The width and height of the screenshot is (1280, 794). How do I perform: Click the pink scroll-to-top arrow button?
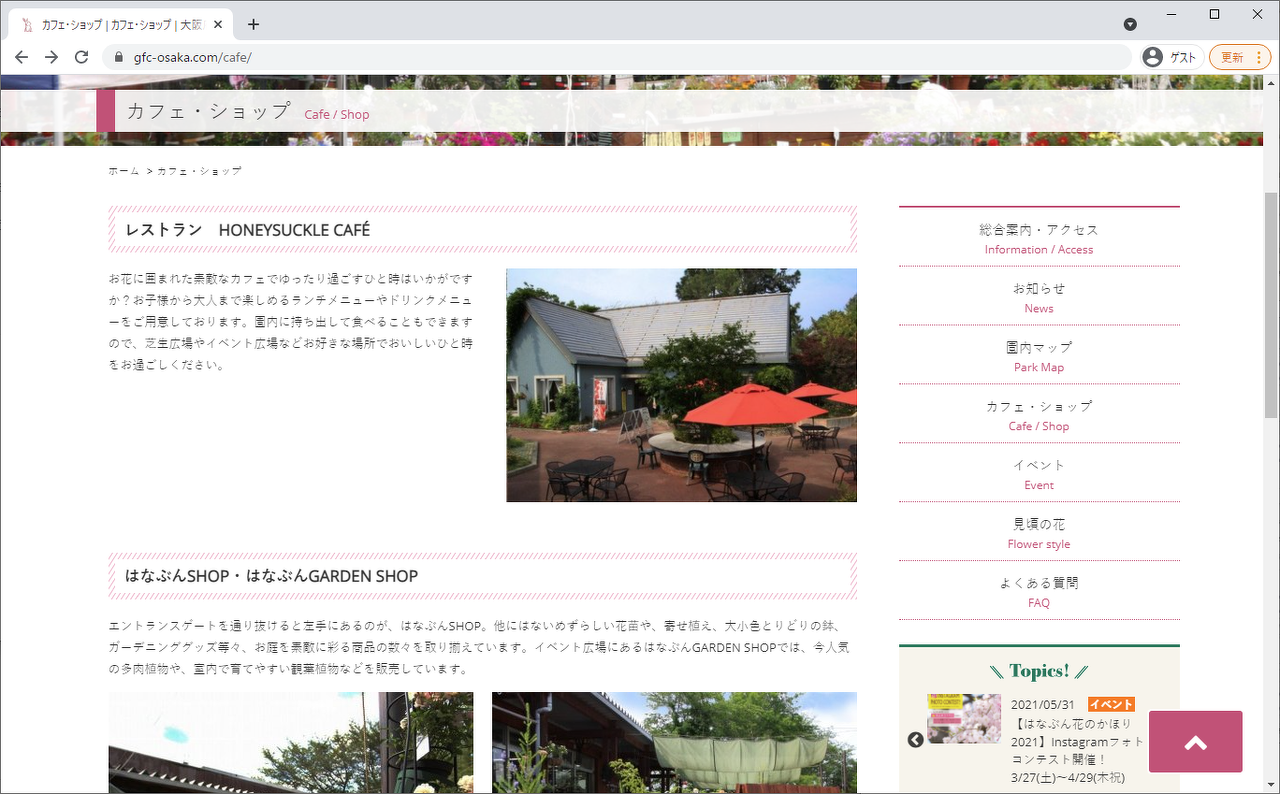coord(1195,741)
